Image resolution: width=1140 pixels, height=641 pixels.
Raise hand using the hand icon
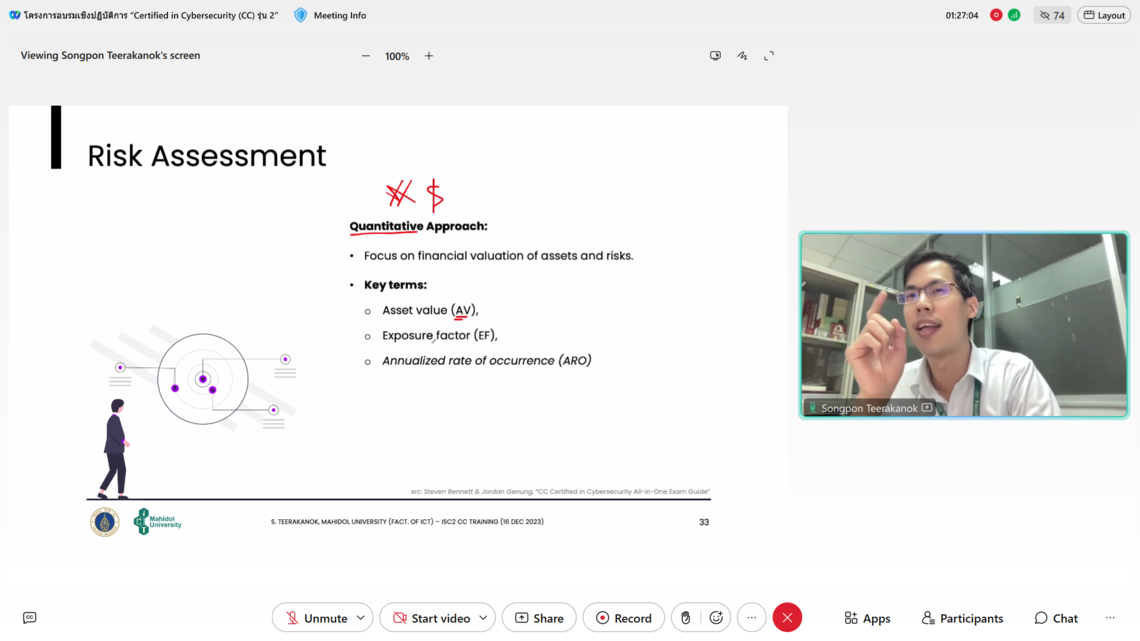point(685,618)
